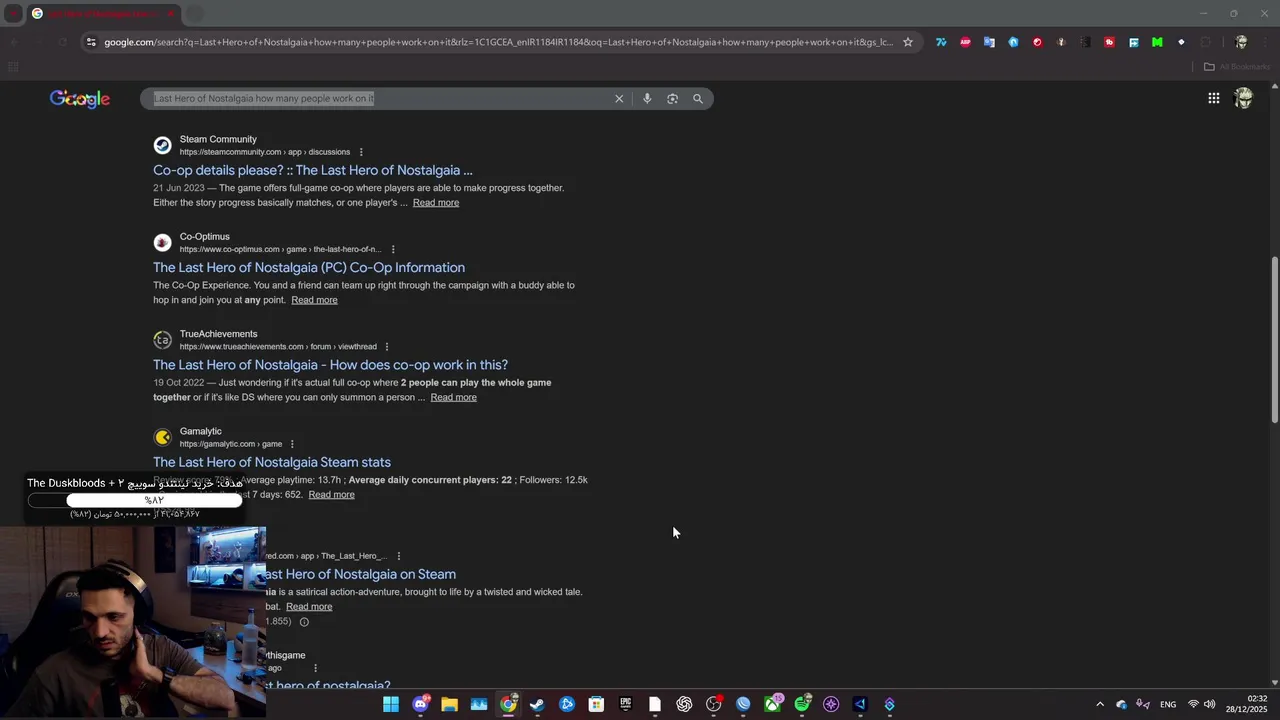Open the Chrome profile avatar in toolbar
Image resolution: width=1280 pixels, height=720 pixels.
tap(1241, 42)
